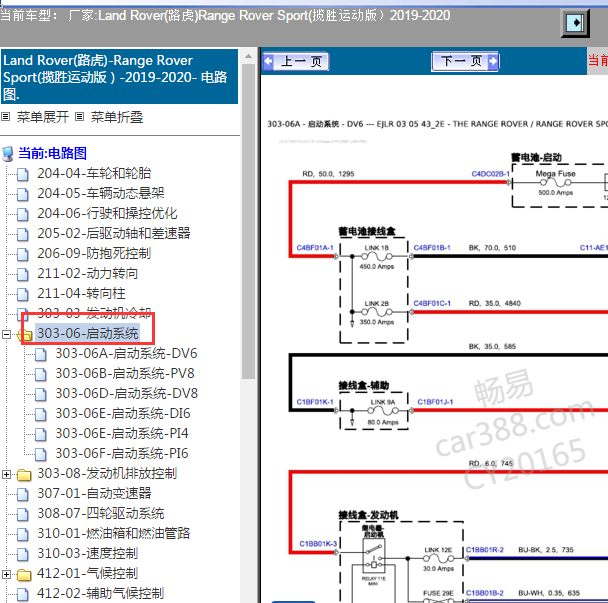
Task: Click page icon of 204-04-车轮和轮胎
Action: (x=22, y=174)
